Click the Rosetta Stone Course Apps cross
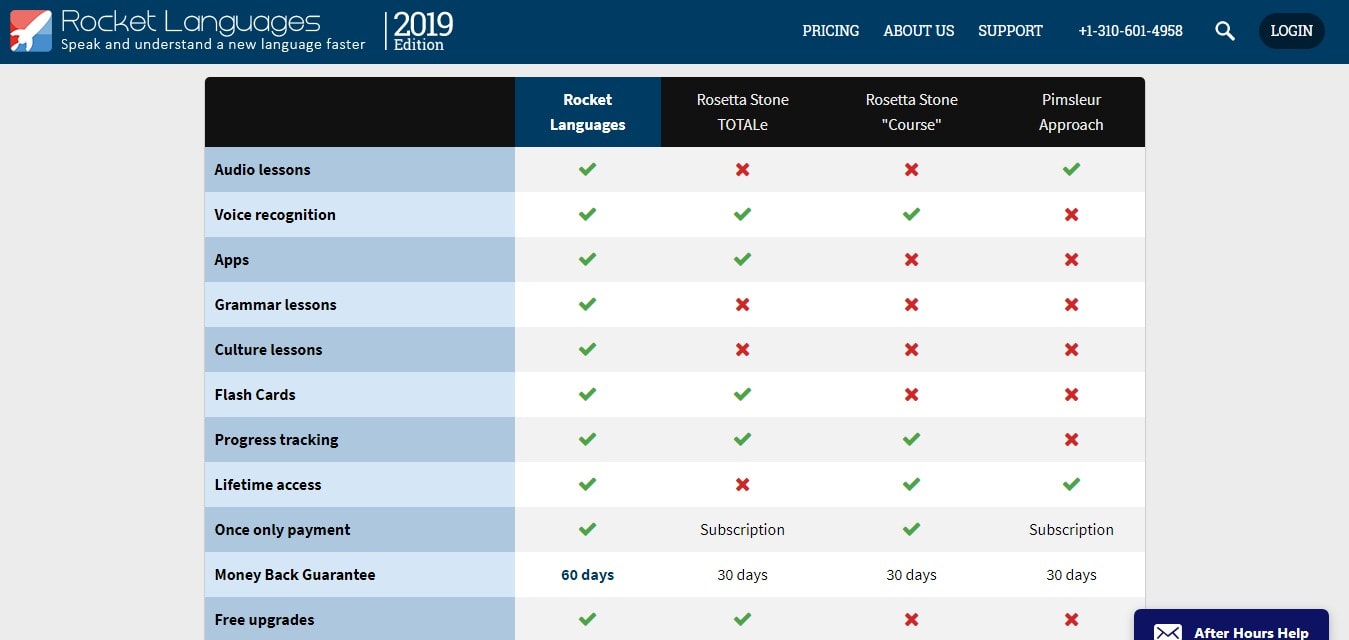 coord(911,260)
